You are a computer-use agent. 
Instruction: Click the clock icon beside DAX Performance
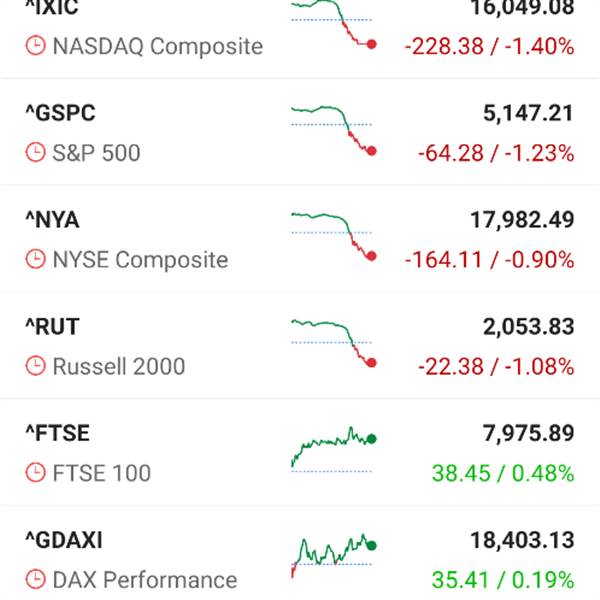[x=36, y=579]
